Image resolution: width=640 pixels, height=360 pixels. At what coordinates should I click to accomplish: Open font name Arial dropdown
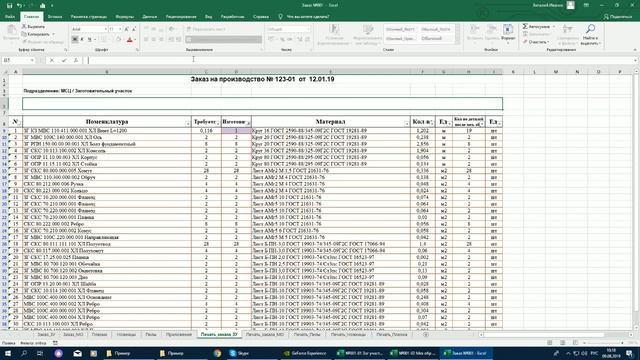coord(105,29)
